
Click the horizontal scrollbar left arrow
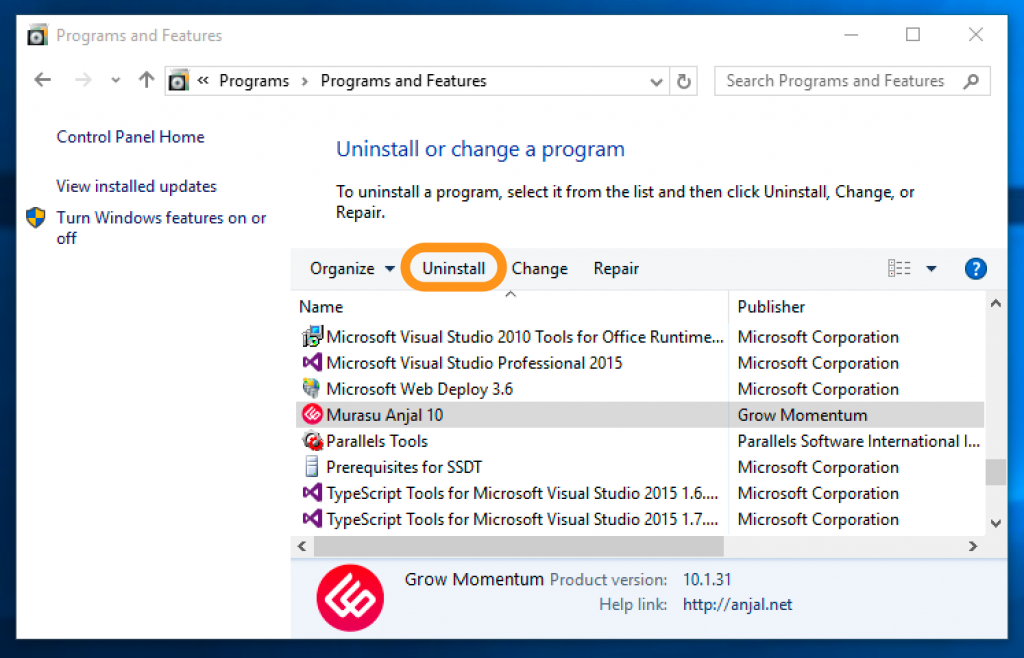[302, 546]
